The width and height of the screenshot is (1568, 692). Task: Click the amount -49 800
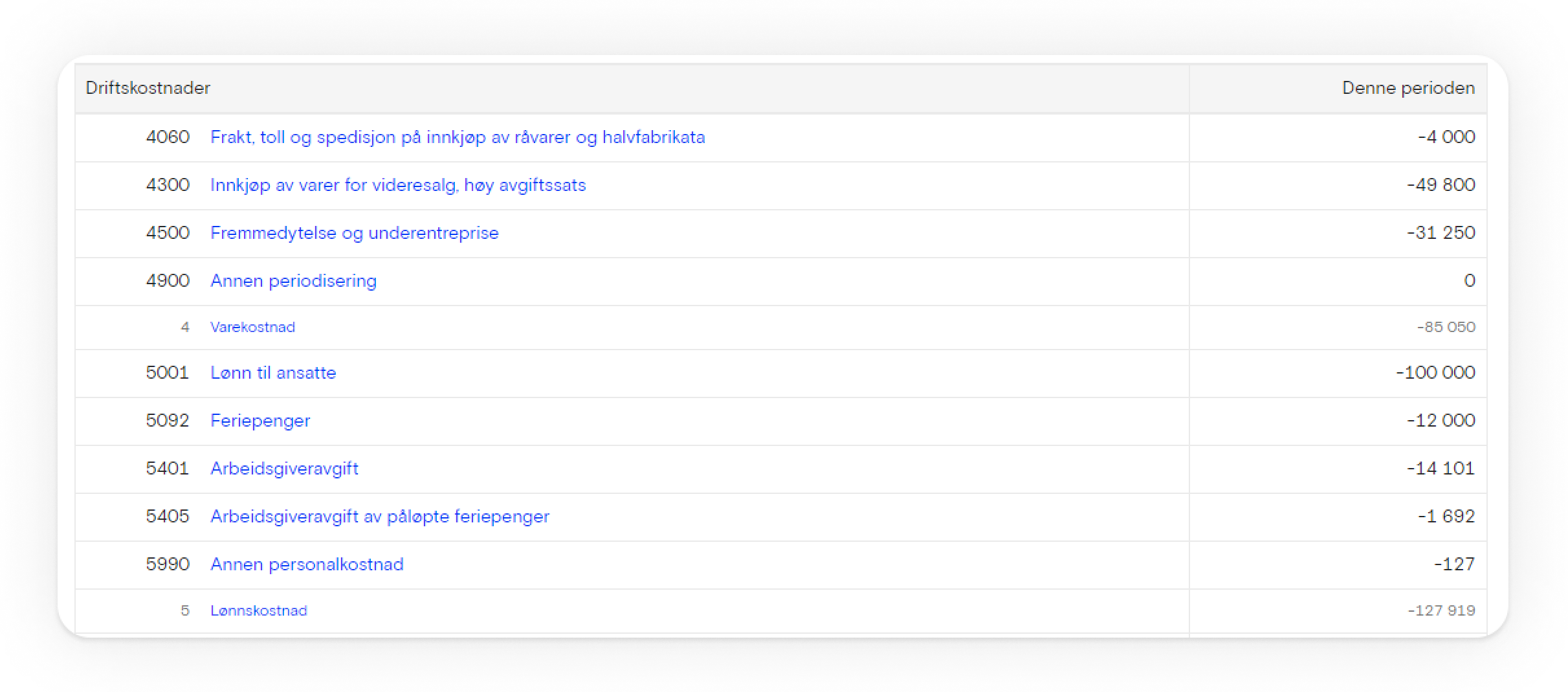pos(1441,185)
